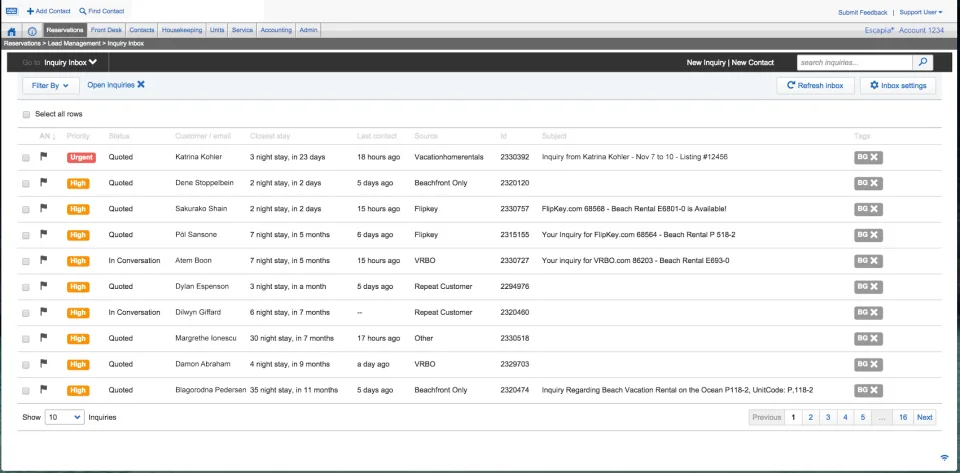Click Find Contact at the top

coord(102,11)
